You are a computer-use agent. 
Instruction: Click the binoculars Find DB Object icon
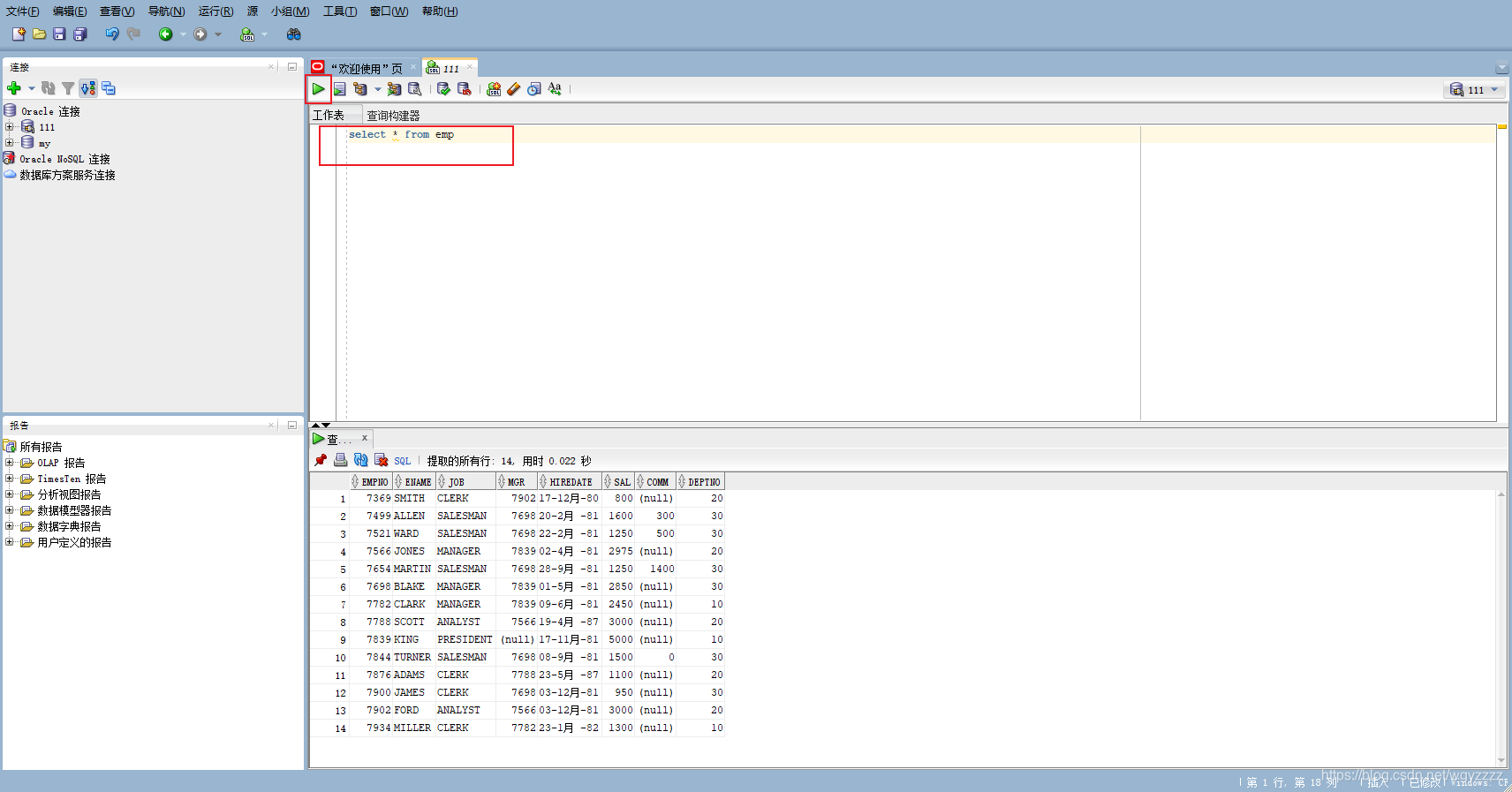pos(294,34)
